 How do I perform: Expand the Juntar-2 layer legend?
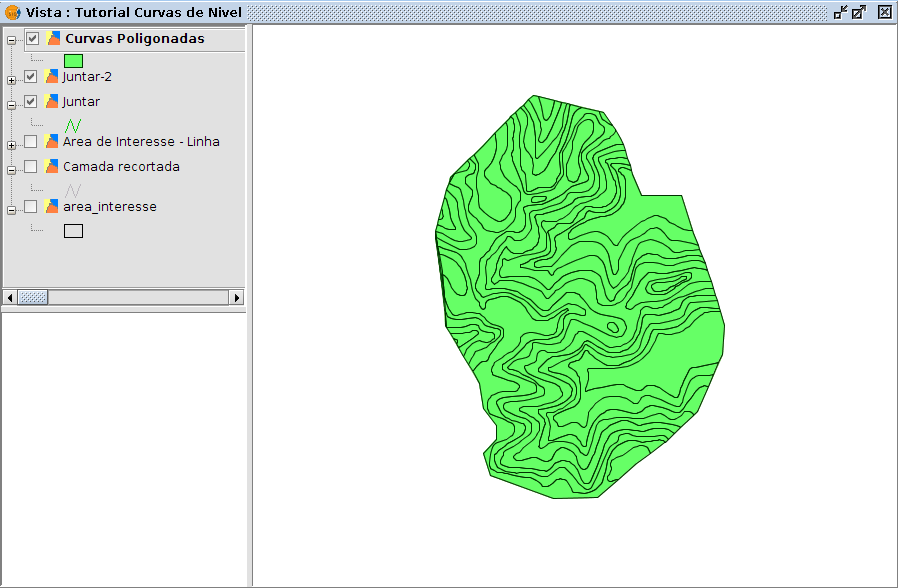click(x=11, y=80)
